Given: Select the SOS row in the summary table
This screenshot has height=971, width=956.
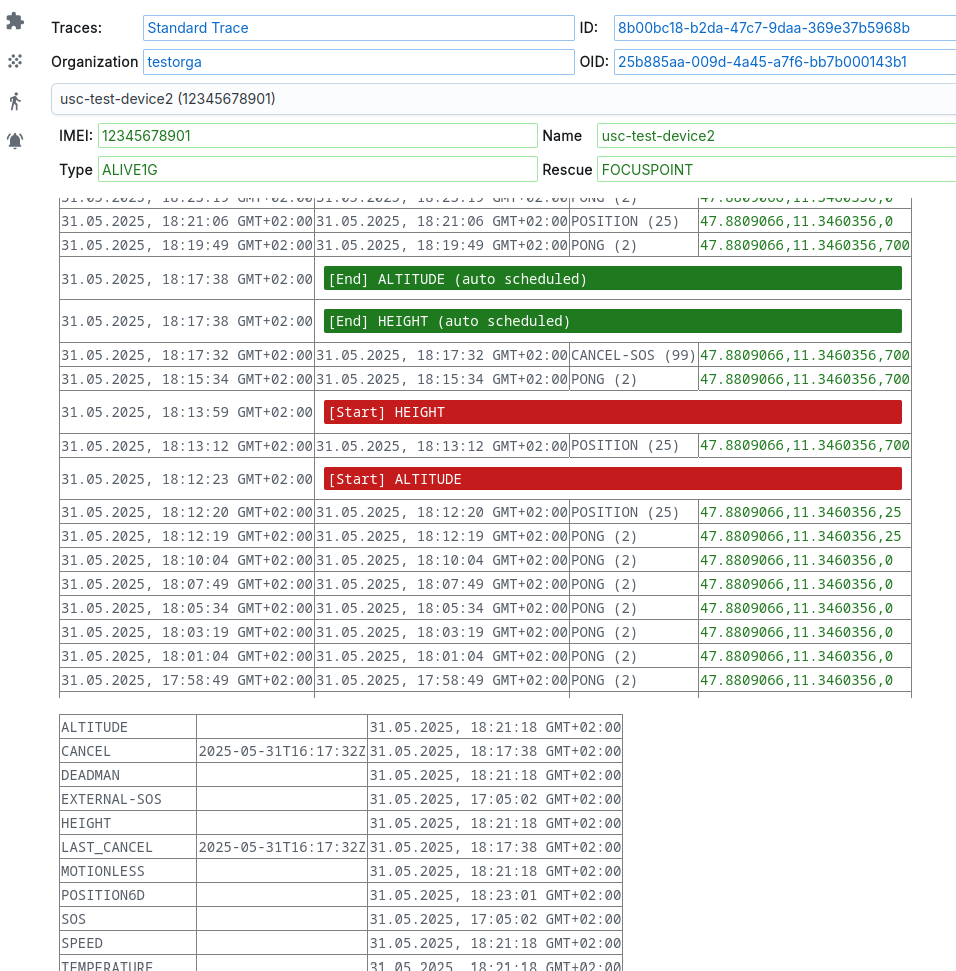Looking at the screenshot, I should [x=127, y=919].
